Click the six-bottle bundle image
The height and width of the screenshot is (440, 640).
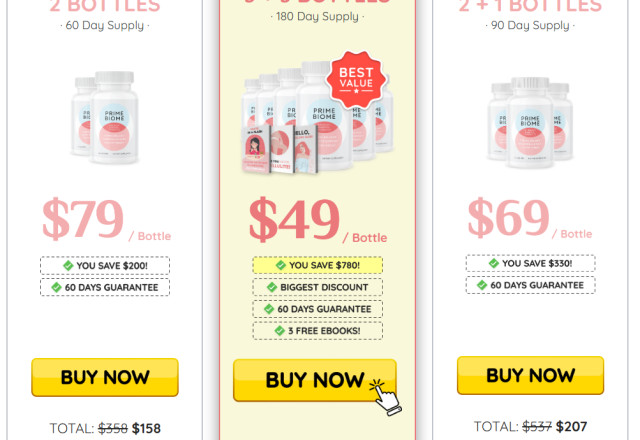[x=318, y=118]
